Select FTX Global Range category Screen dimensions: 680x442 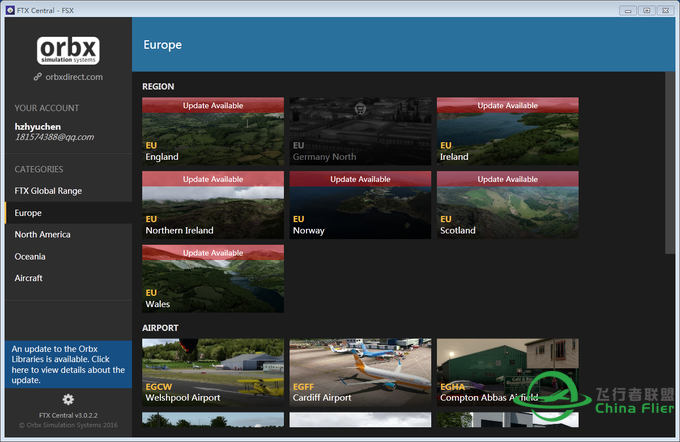tap(69, 191)
